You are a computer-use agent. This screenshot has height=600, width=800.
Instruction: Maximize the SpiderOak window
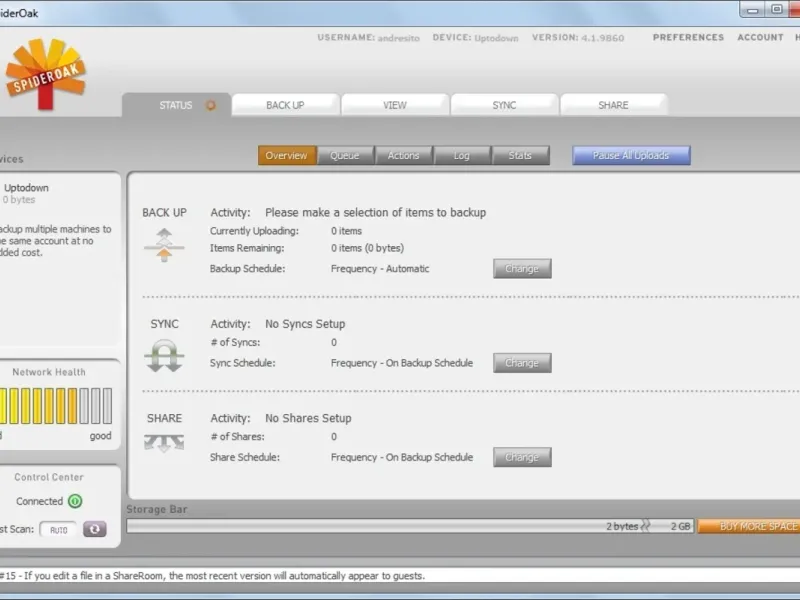click(x=776, y=10)
